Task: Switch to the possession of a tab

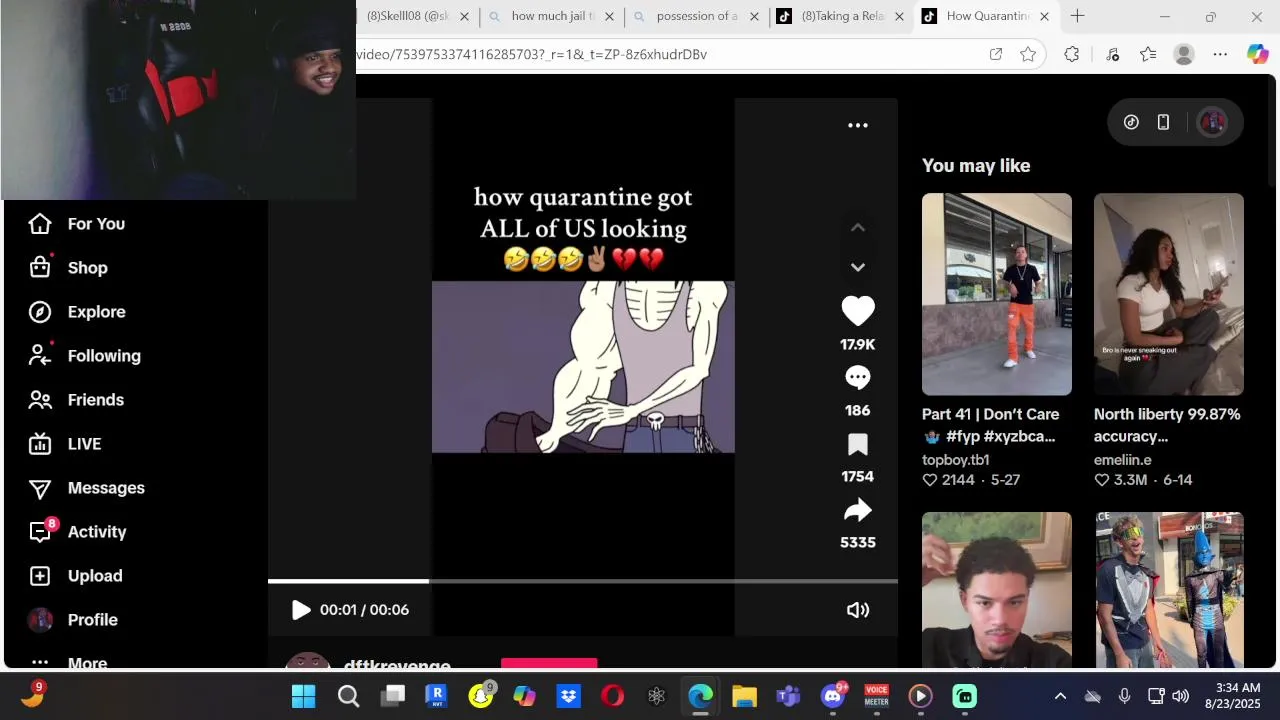Action: click(x=697, y=16)
